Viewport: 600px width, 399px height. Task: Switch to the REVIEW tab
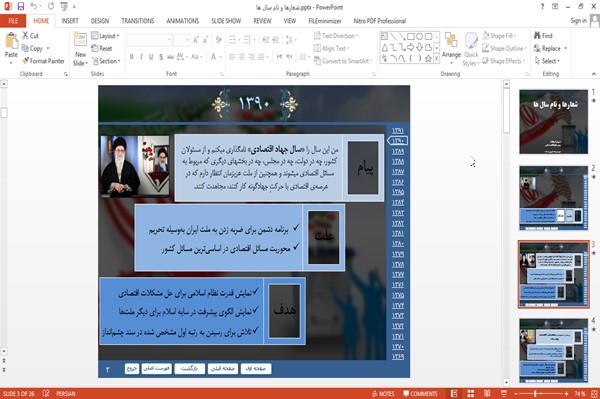pos(262,21)
